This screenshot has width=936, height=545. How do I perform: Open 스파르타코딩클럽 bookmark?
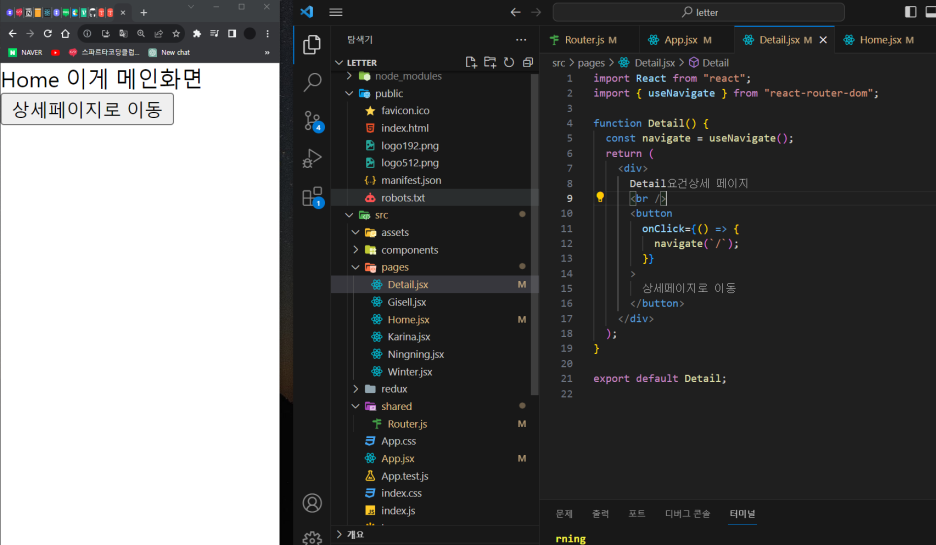104,53
